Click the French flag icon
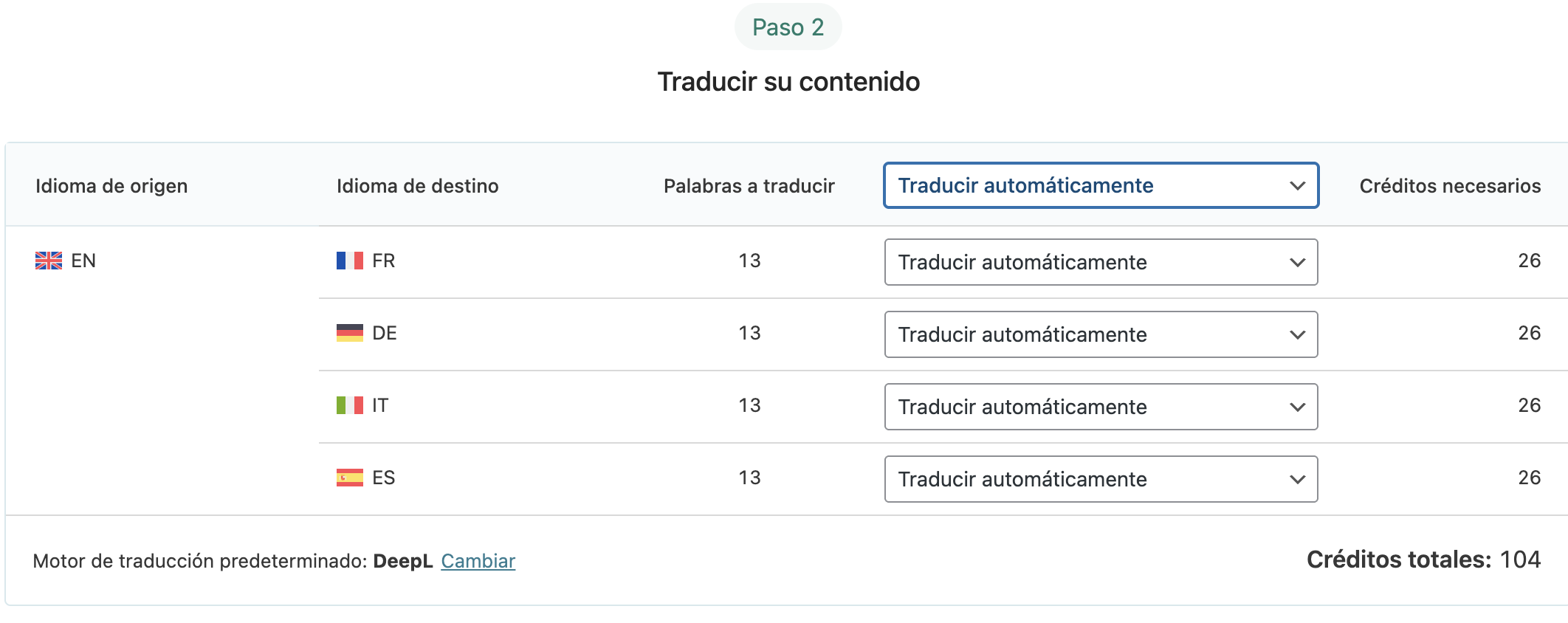 click(x=349, y=261)
